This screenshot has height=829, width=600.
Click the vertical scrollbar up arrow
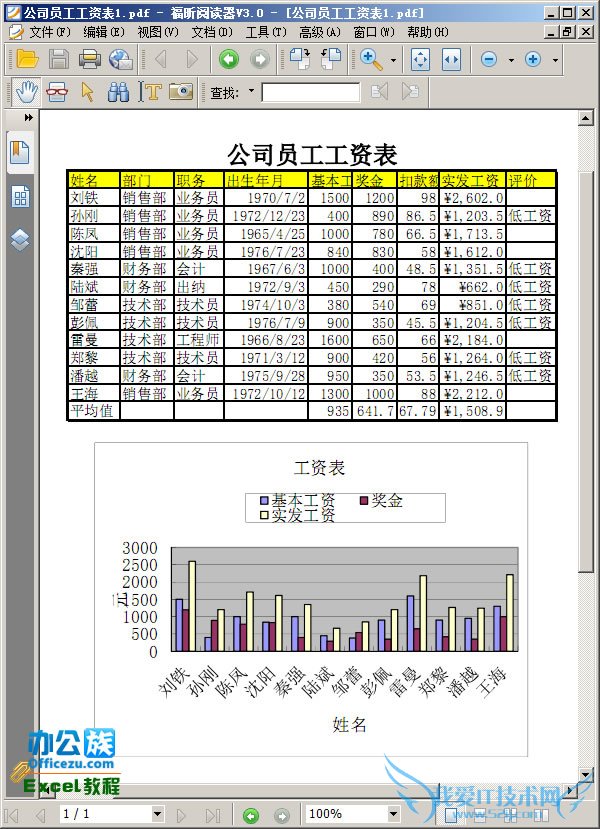click(585, 118)
